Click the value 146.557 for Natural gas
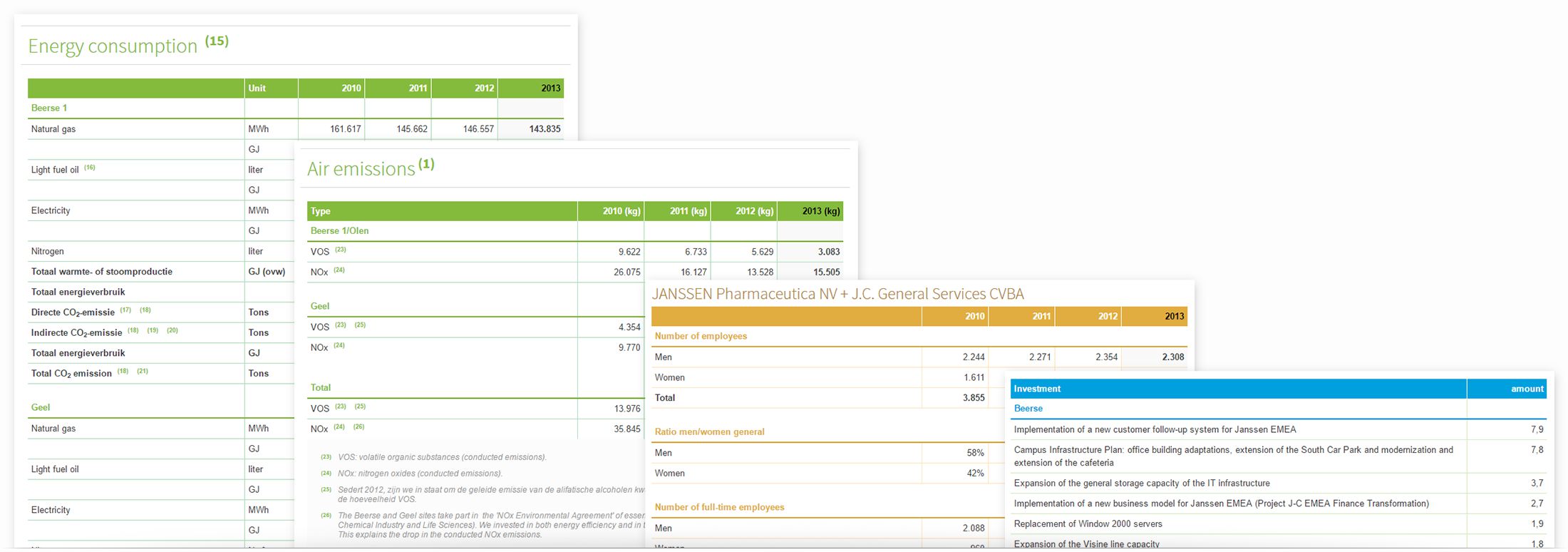The width and height of the screenshot is (1568, 552). point(478,129)
